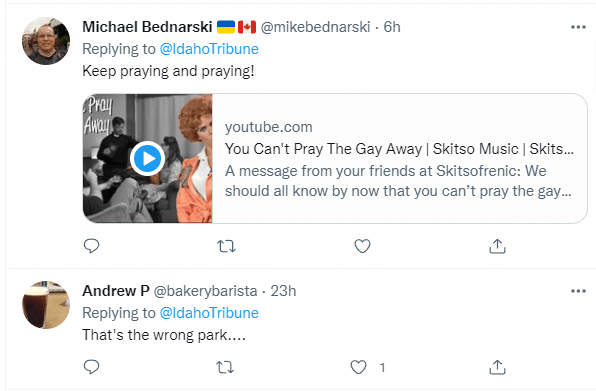Open more options on Andrew P's tweet
Viewport: 596px width, 391px height.
578,291
